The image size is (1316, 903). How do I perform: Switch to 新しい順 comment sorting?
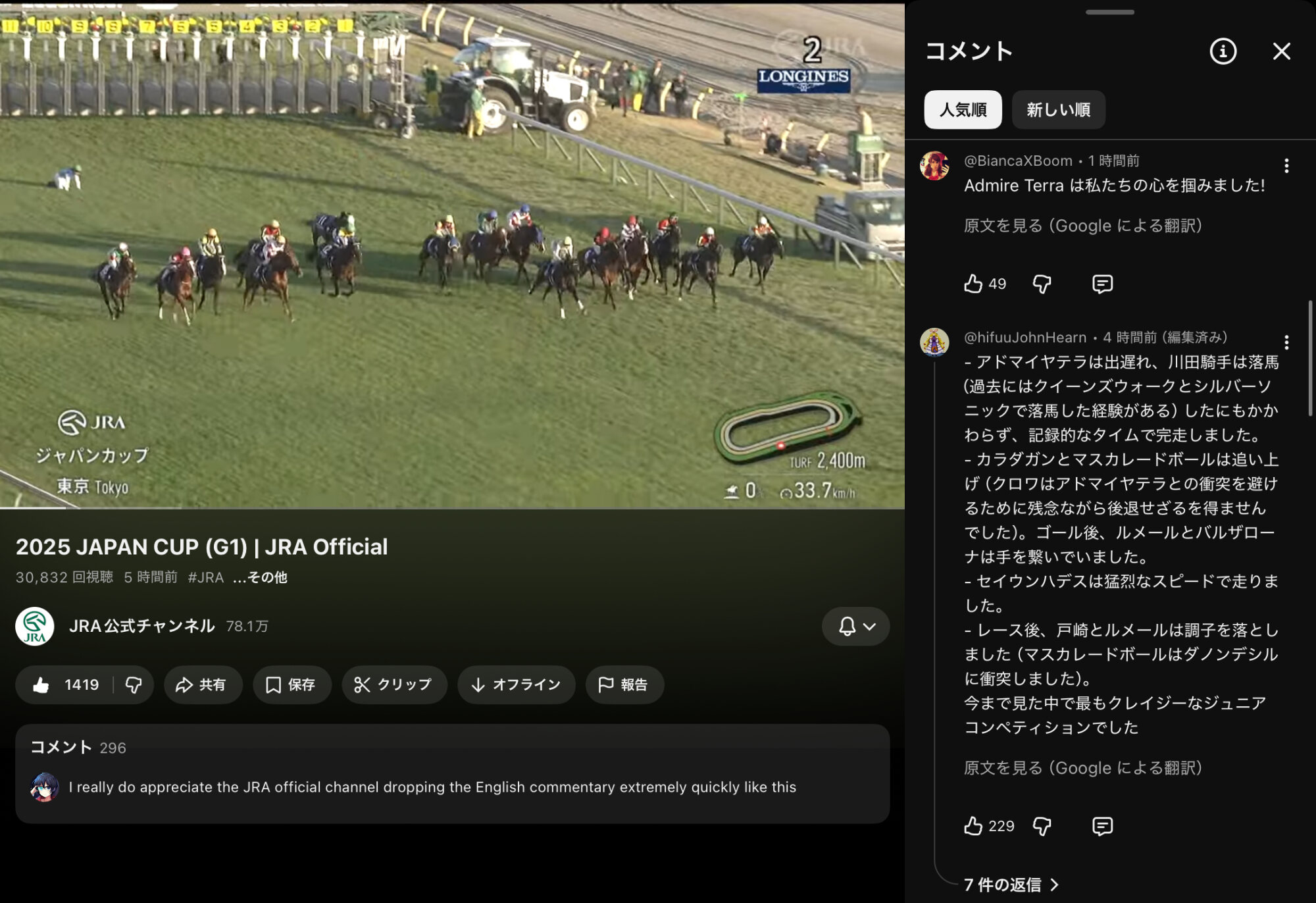point(1058,110)
